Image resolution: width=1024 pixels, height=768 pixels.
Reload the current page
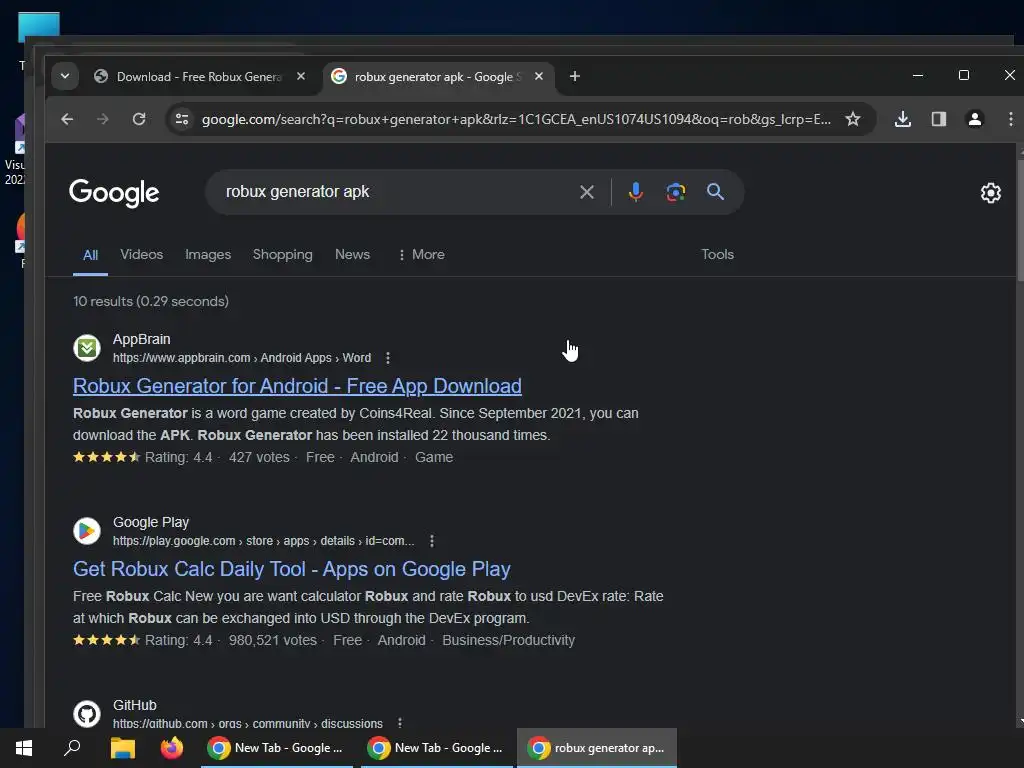tap(139, 119)
